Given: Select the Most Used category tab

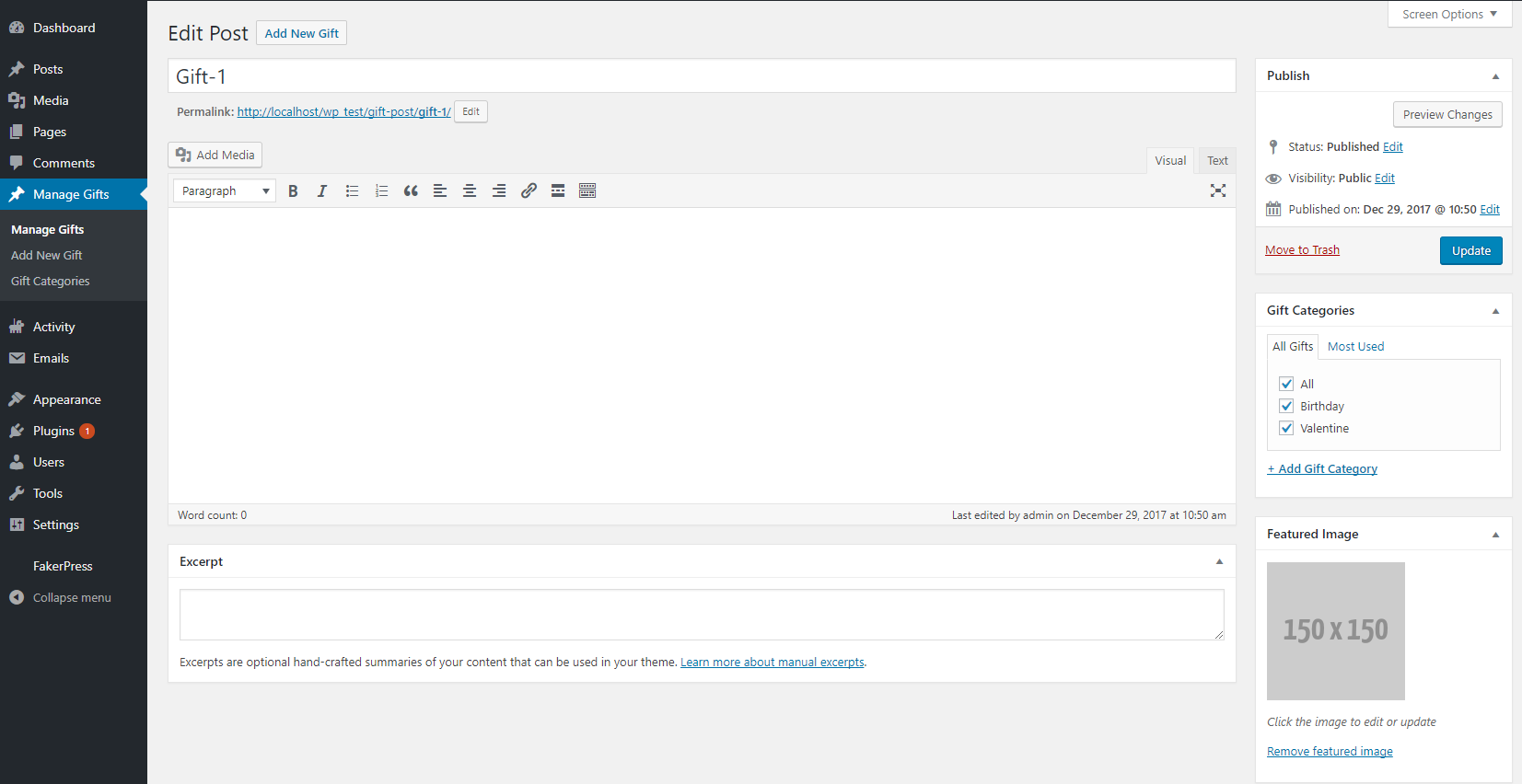Looking at the screenshot, I should [x=1355, y=347].
